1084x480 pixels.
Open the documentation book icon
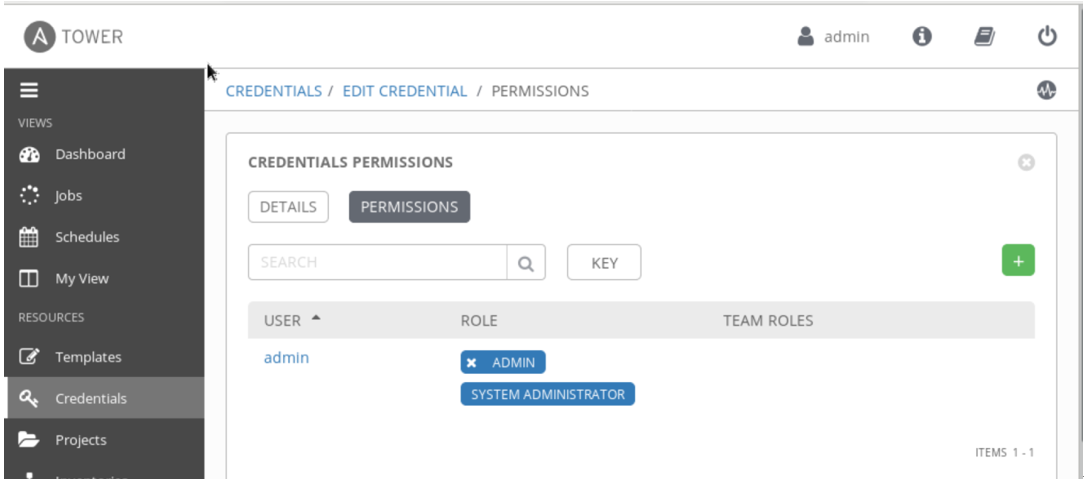(984, 37)
